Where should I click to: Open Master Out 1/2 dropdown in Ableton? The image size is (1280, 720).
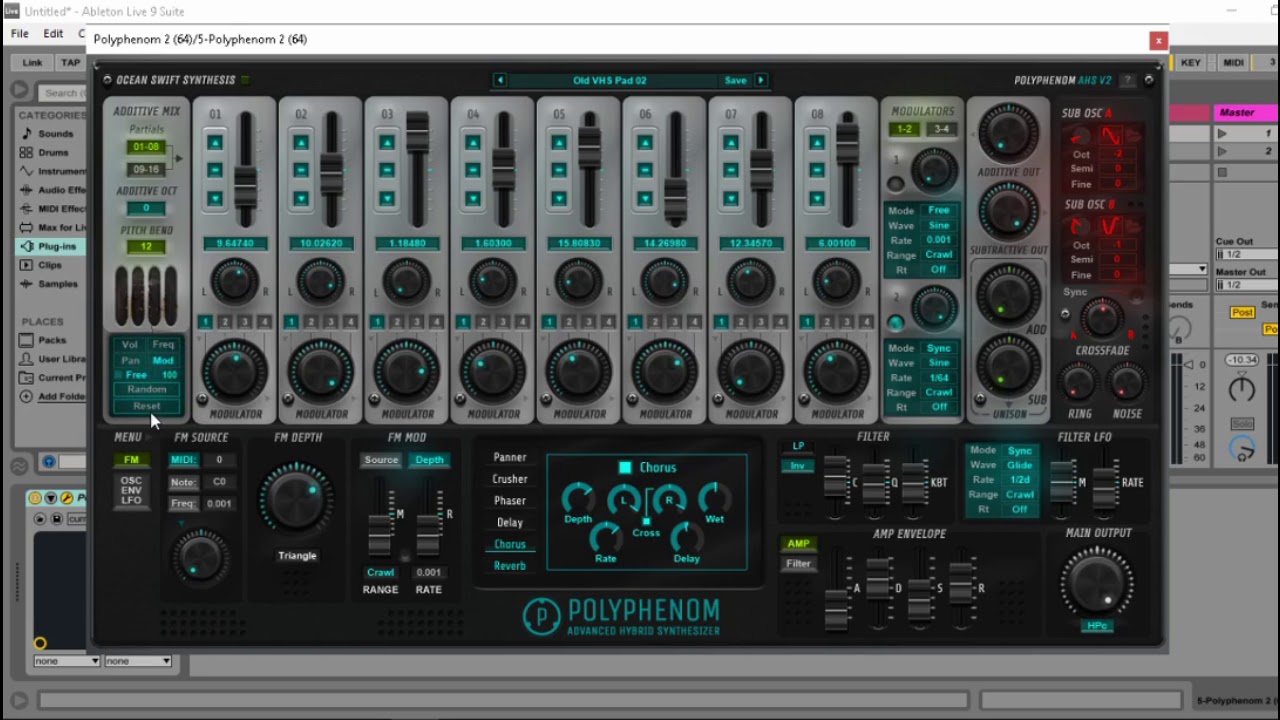point(1246,285)
